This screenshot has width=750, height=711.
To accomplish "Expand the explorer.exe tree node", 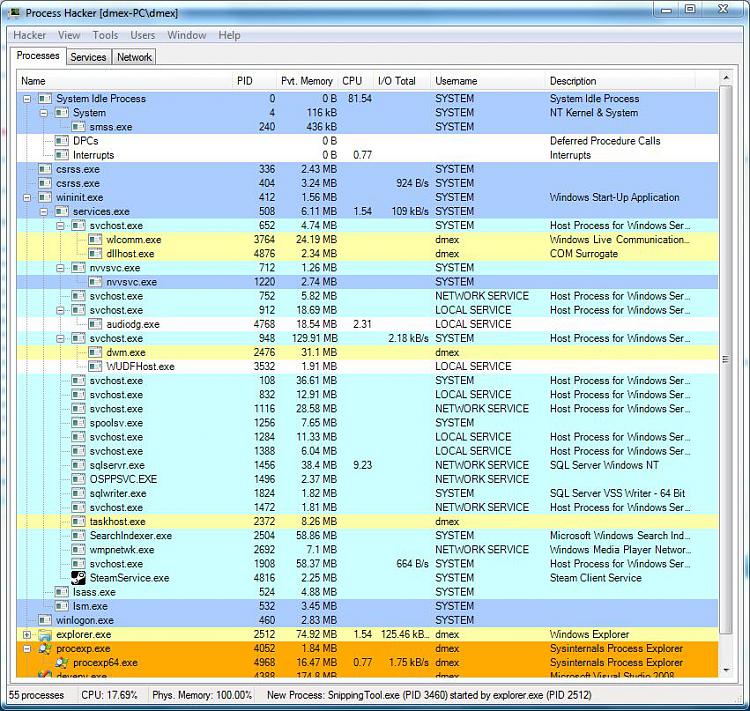I will click(27, 634).
